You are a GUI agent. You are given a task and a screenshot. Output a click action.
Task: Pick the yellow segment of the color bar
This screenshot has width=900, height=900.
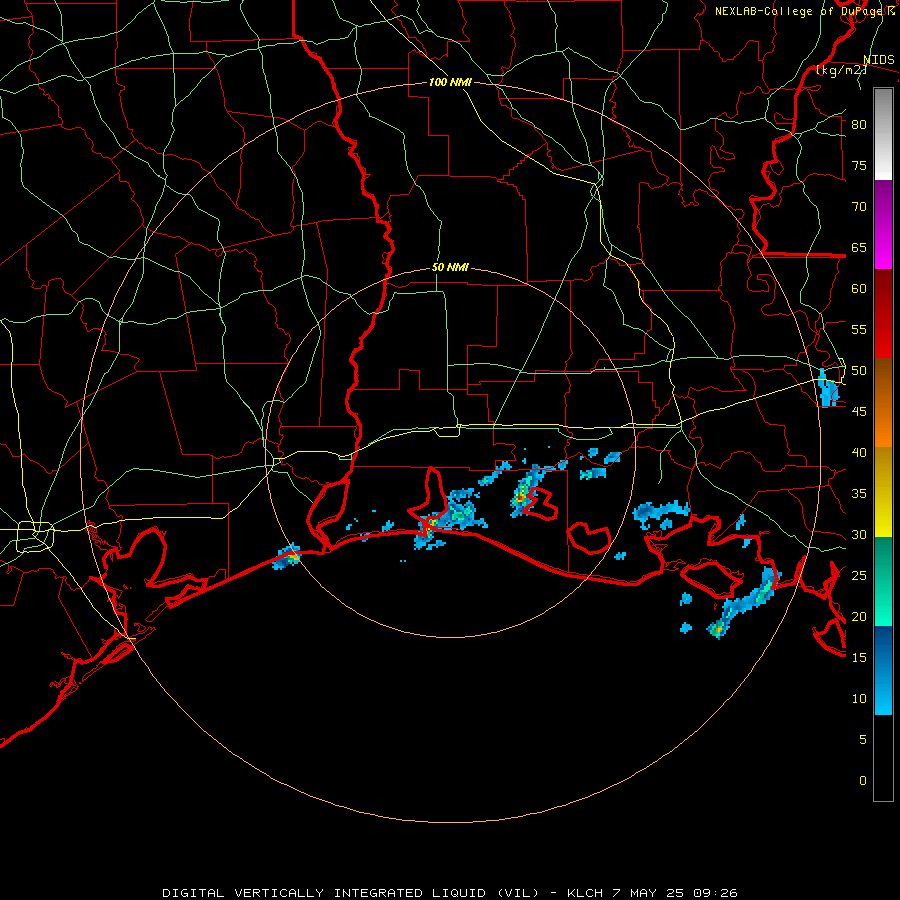pos(883,492)
